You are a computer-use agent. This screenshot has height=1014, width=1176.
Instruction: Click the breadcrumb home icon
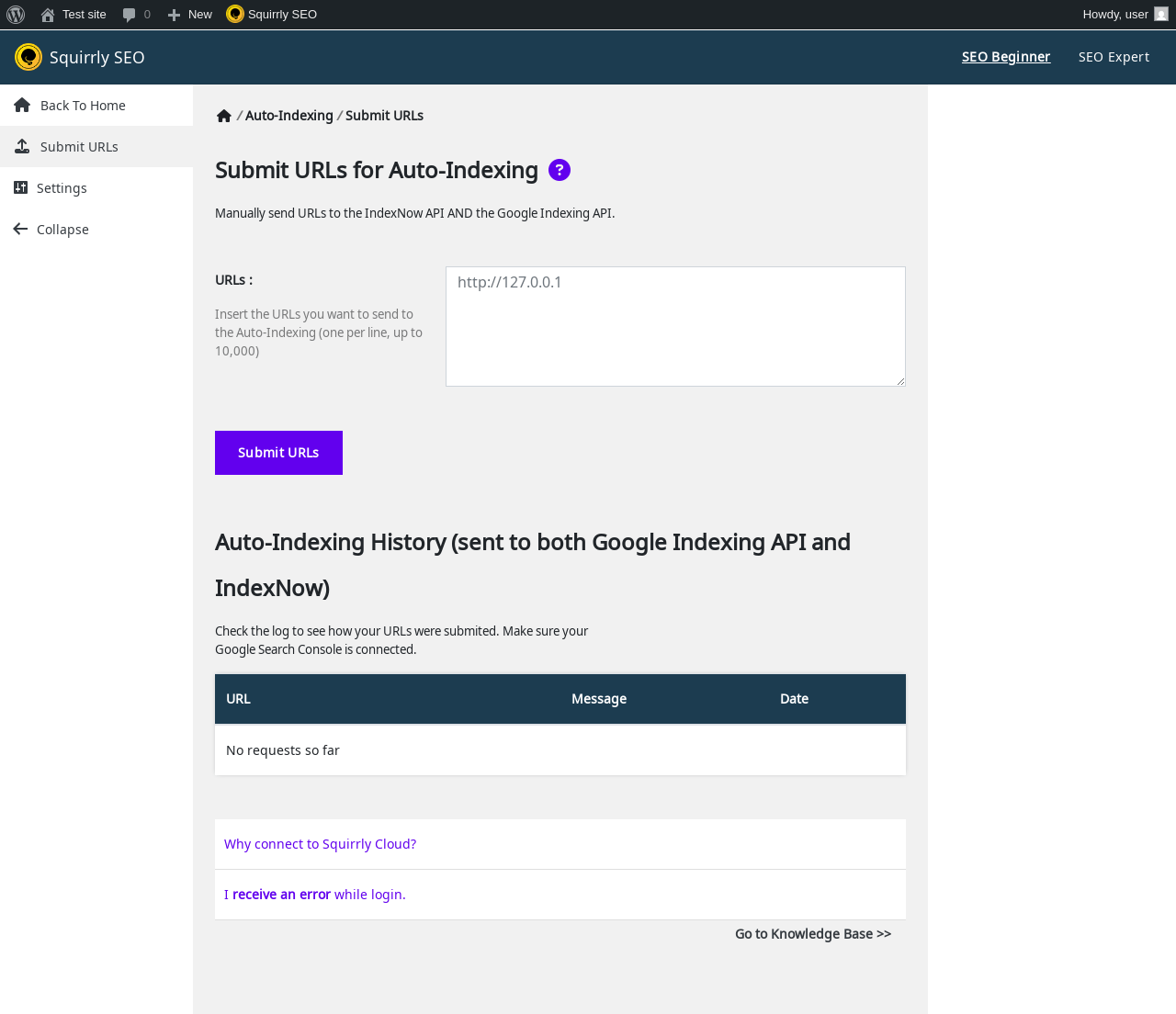click(223, 116)
